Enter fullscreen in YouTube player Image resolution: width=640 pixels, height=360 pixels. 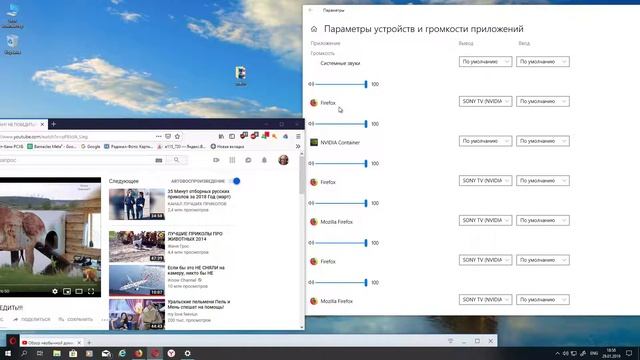point(91,291)
